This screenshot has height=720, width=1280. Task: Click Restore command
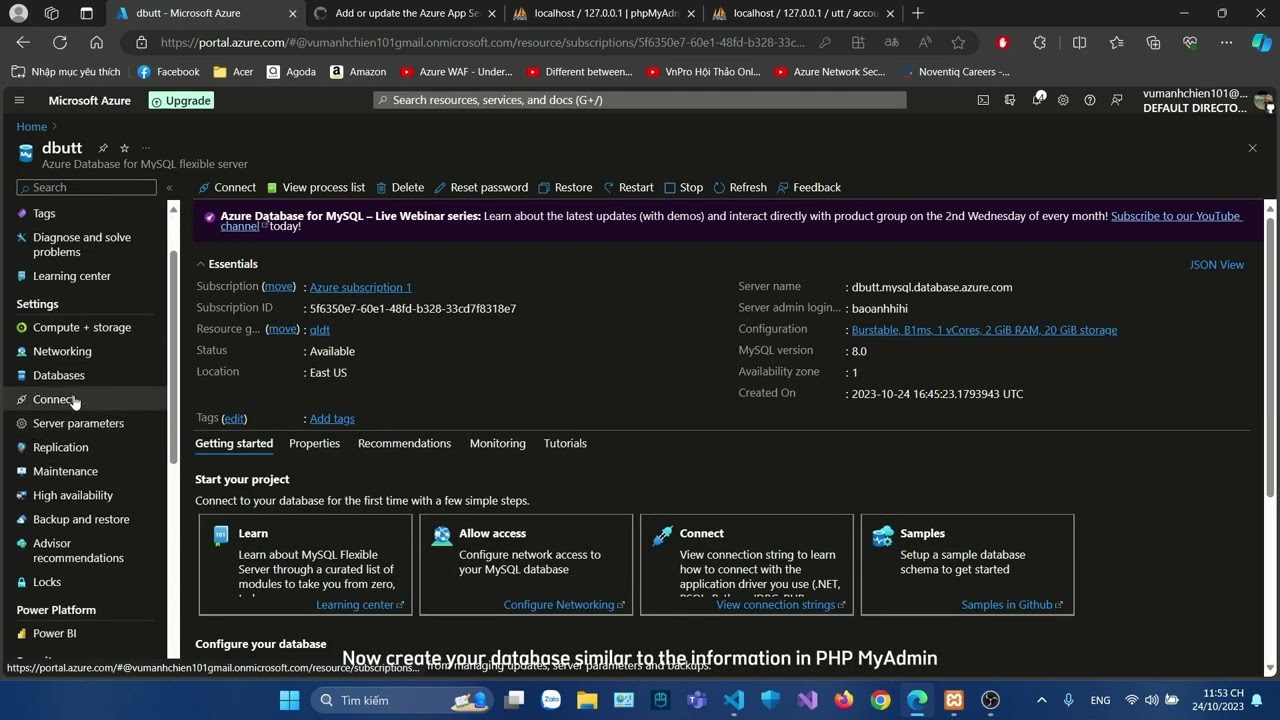tap(565, 187)
